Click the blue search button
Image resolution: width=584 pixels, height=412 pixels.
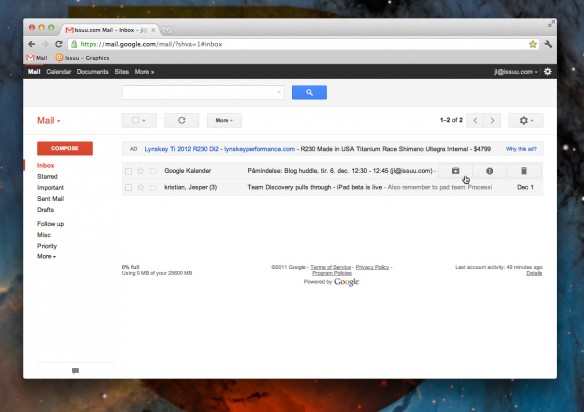309,92
